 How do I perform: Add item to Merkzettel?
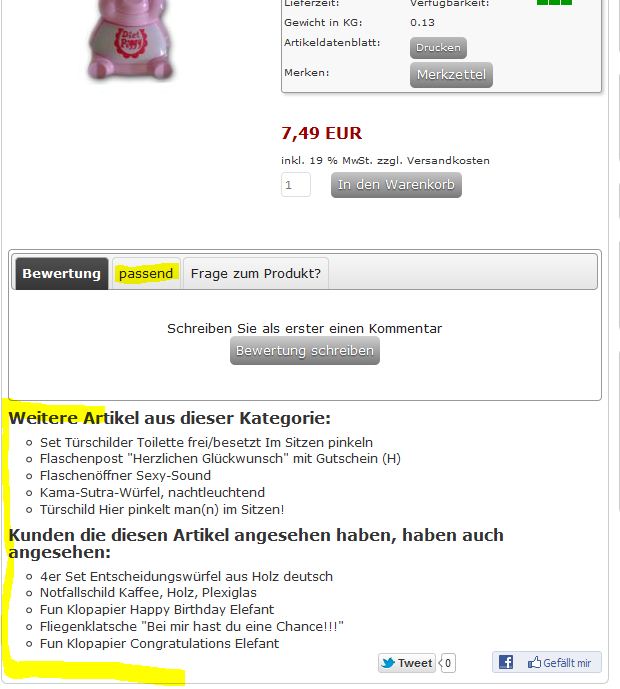coord(451,75)
